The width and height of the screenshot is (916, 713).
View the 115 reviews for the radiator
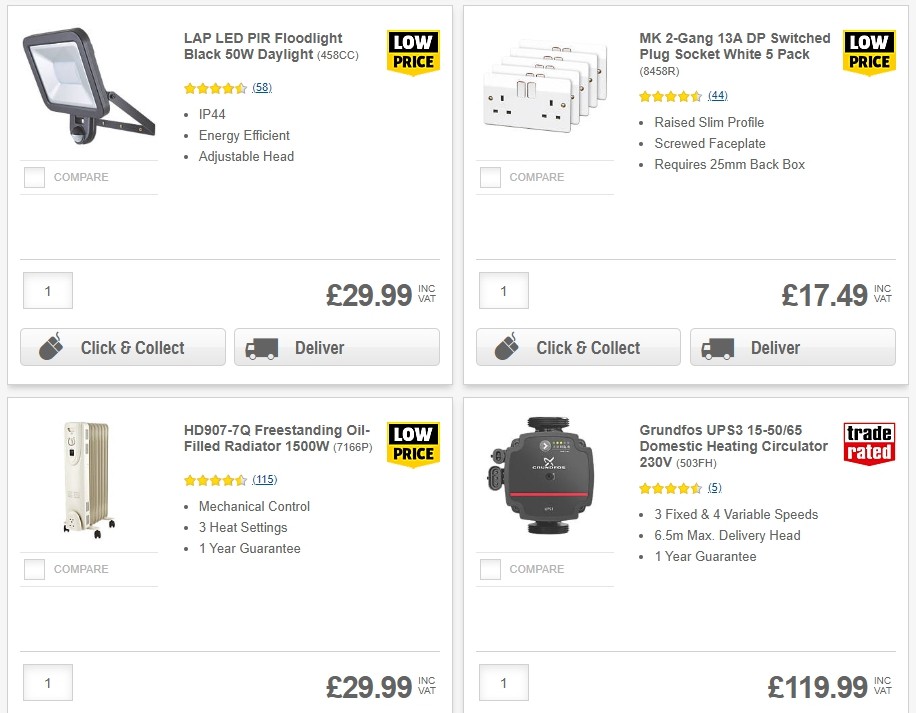[x=262, y=480]
